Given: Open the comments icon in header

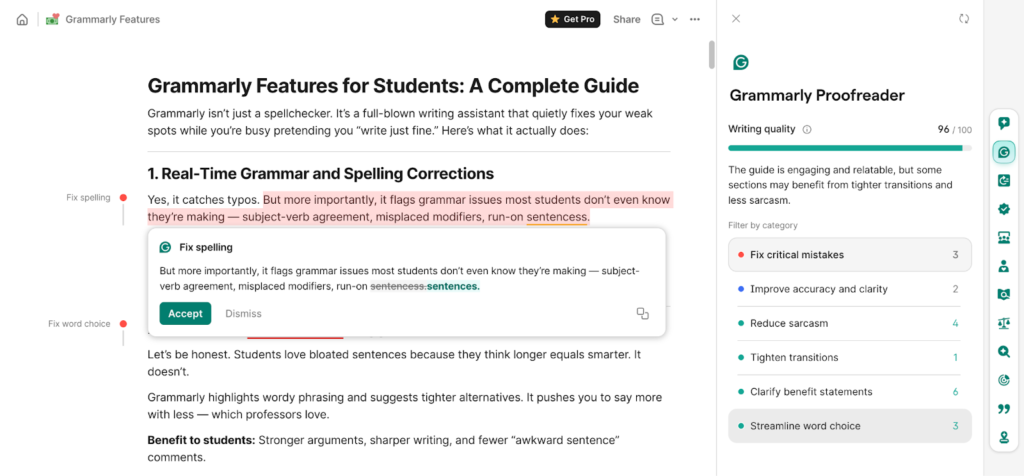Looking at the screenshot, I should click(x=658, y=20).
